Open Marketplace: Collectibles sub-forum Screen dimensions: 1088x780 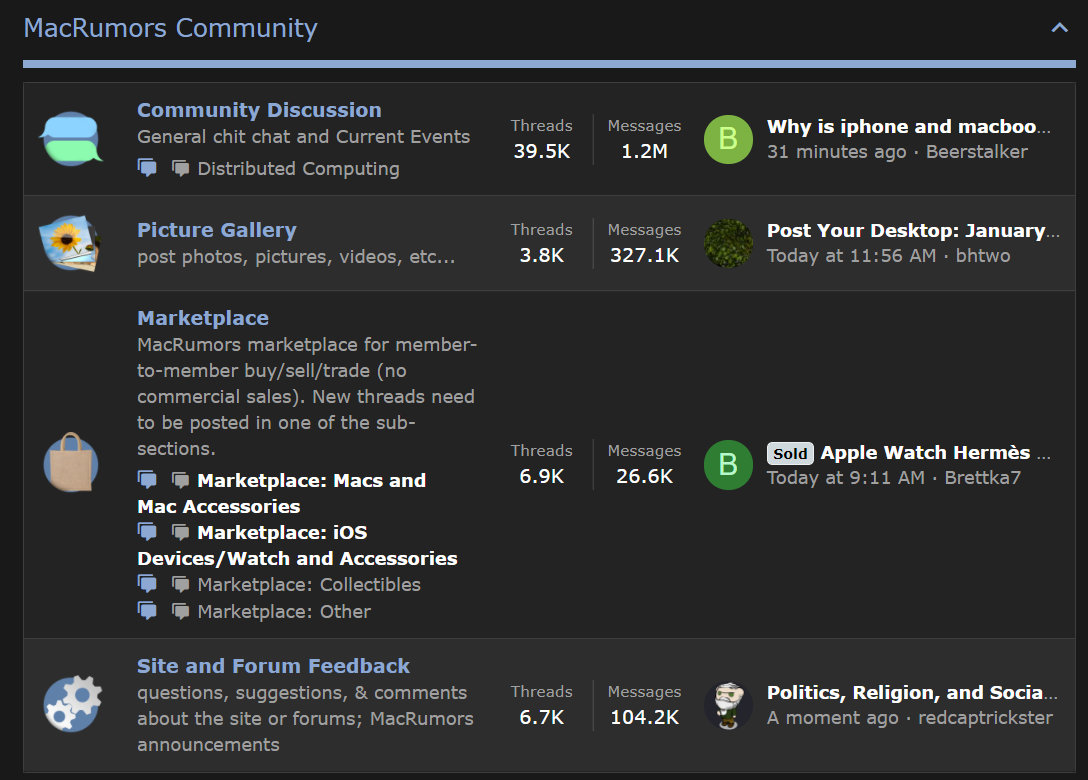308,585
